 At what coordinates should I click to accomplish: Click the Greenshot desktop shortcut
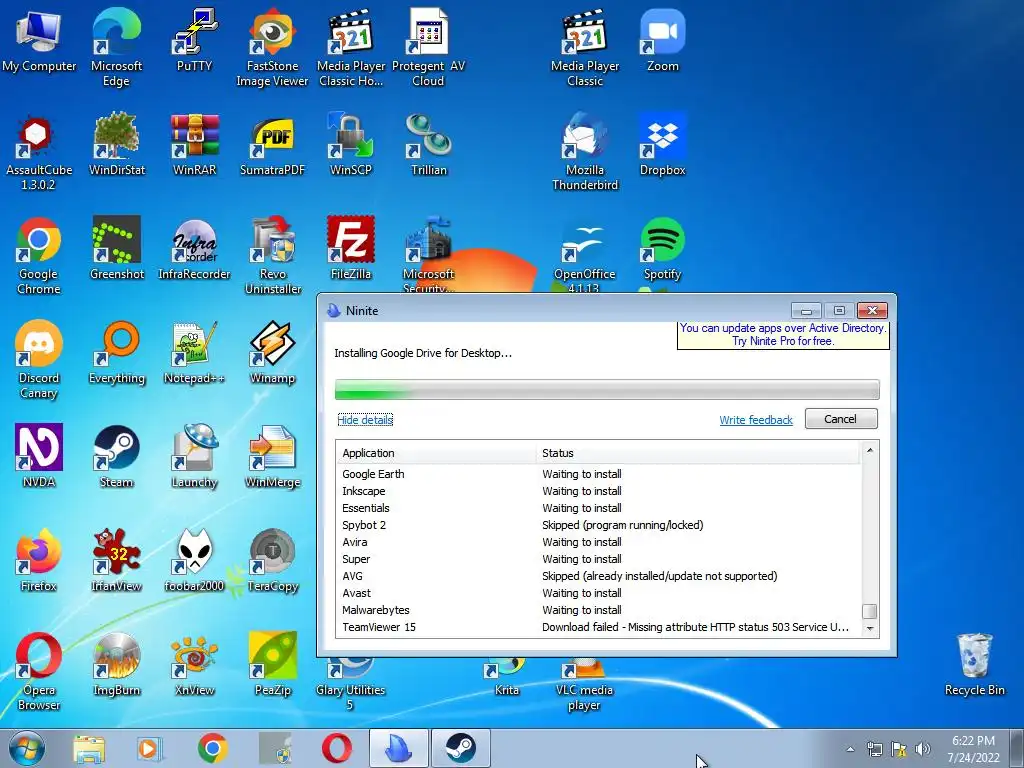coord(116,248)
